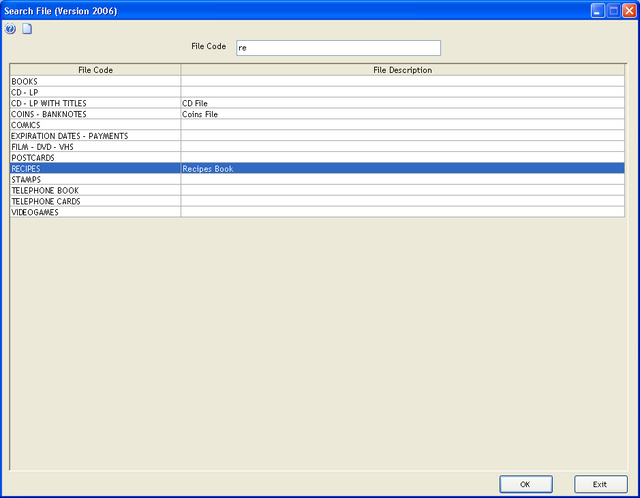The width and height of the screenshot is (640, 498).
Task: Sort by File Description column header
Action: (402, 70)
